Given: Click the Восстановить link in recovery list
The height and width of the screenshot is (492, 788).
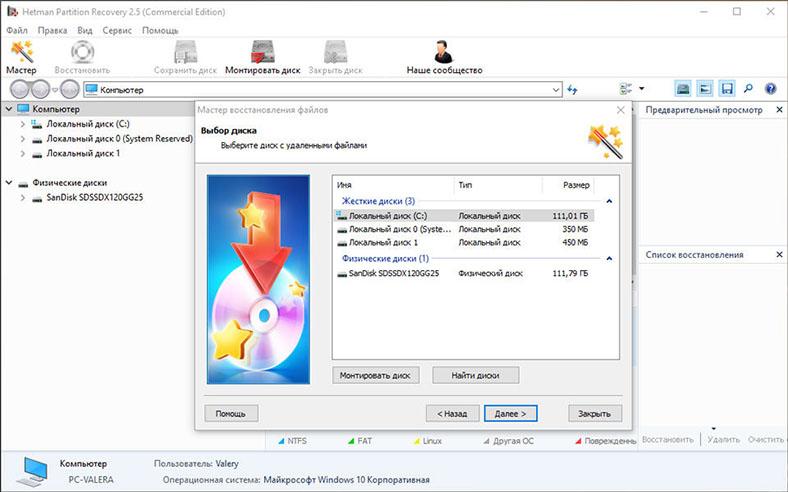Looking at the screenshot, I should click(x=667, y=440).
